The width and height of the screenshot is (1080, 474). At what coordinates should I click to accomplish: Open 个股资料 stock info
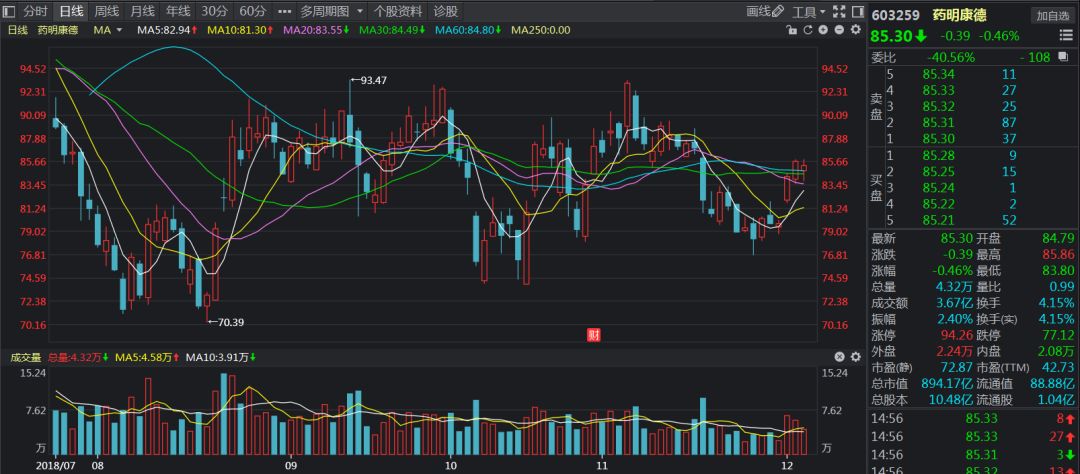397,11
